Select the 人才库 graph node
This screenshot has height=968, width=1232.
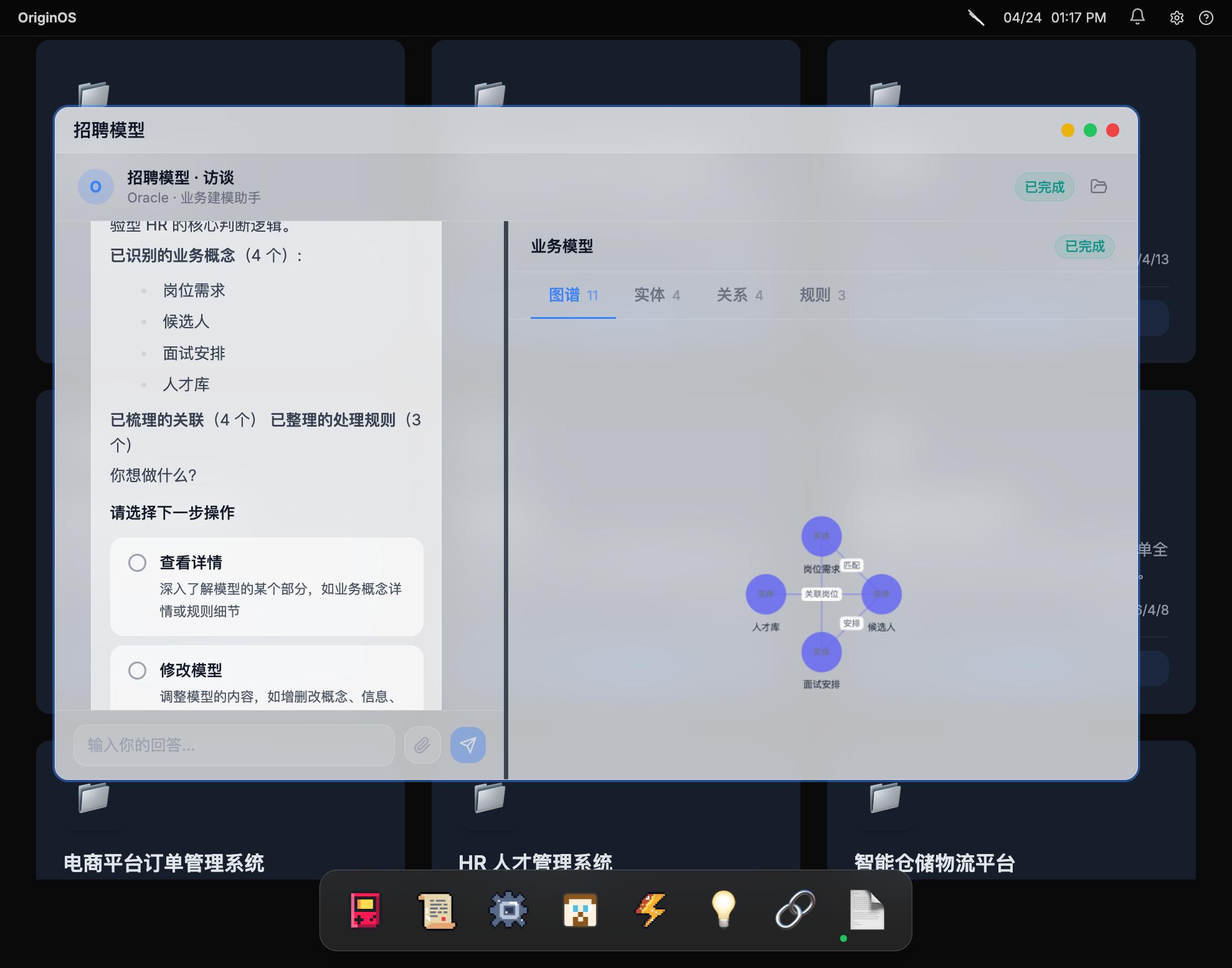click(765, 594)
